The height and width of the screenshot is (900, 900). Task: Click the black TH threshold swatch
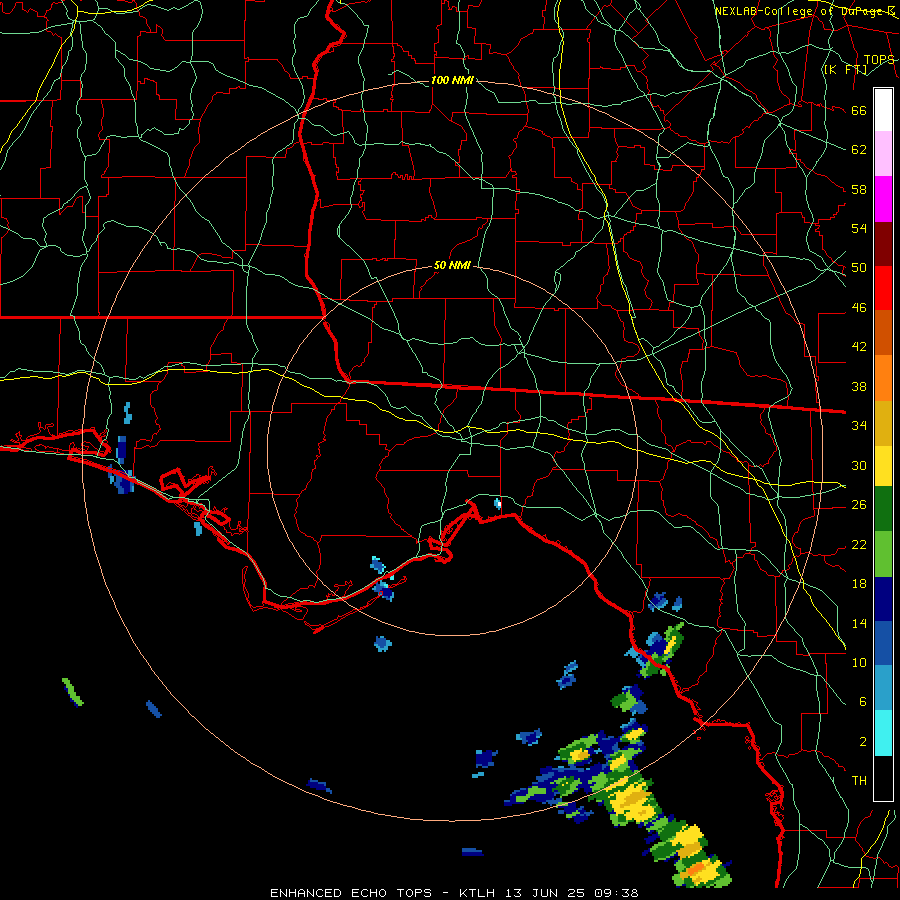pos(883,778)
